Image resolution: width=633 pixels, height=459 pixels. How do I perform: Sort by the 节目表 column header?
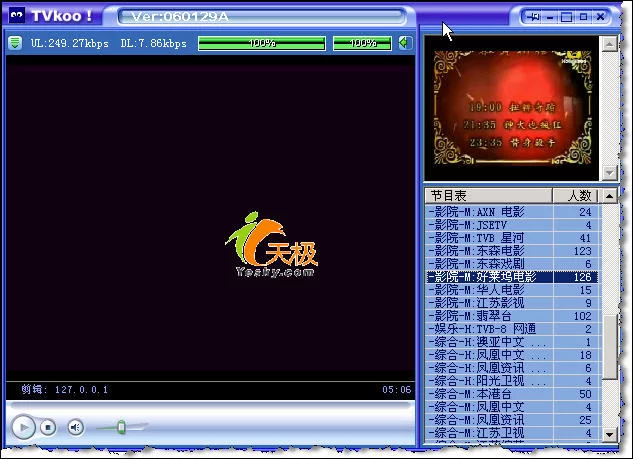tap(488, 196)
